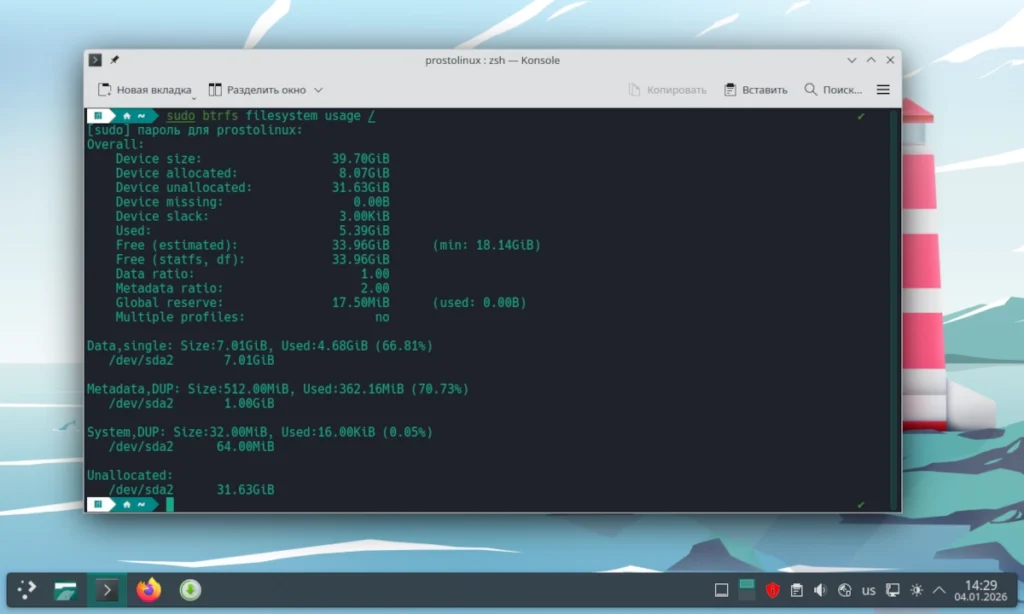The height and width of the screenshot is (614, 1024).
Task: Launch Firefox from the taskbar
Action: click(148, 590)
